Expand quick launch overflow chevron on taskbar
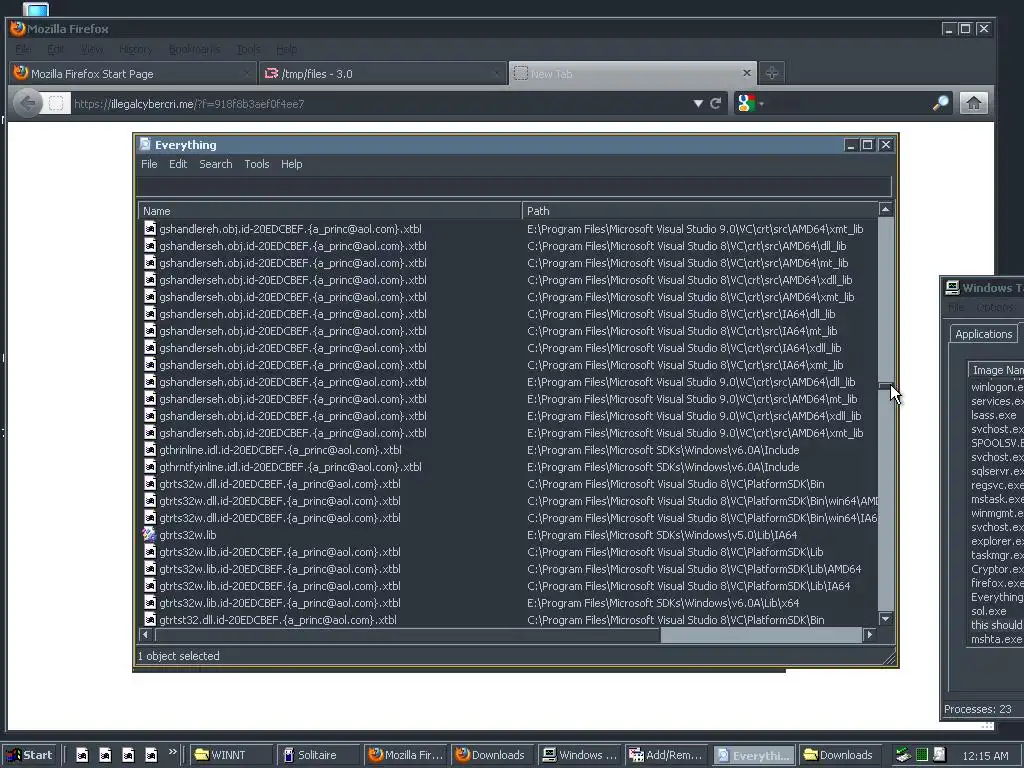 [172, 752]
